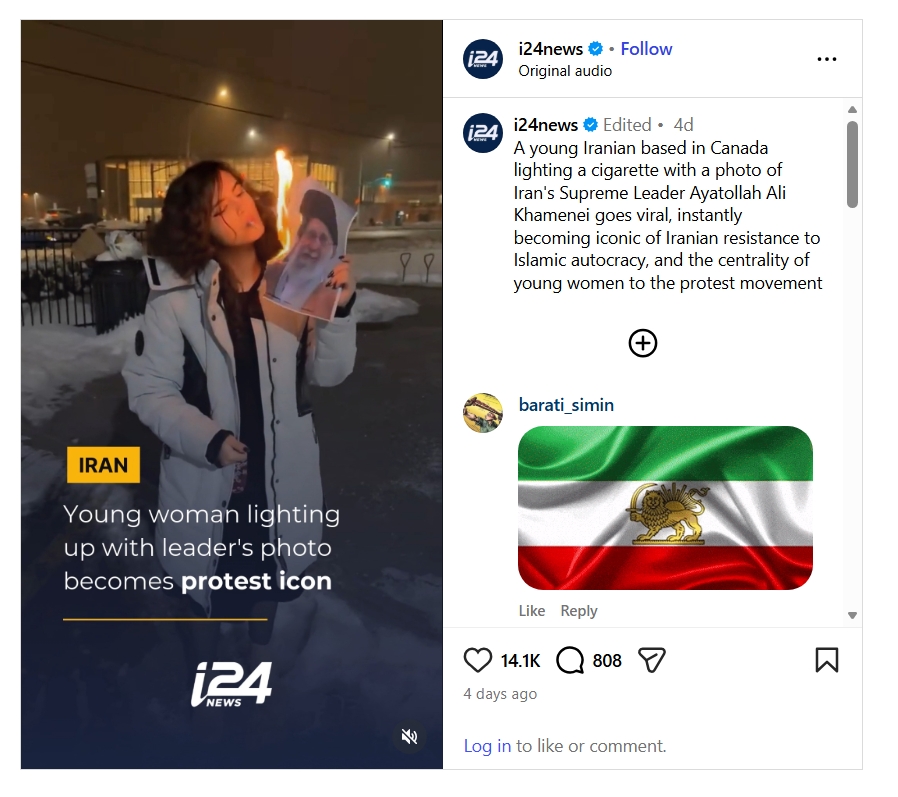Click the lion and sun flag image

pos(665,508)
